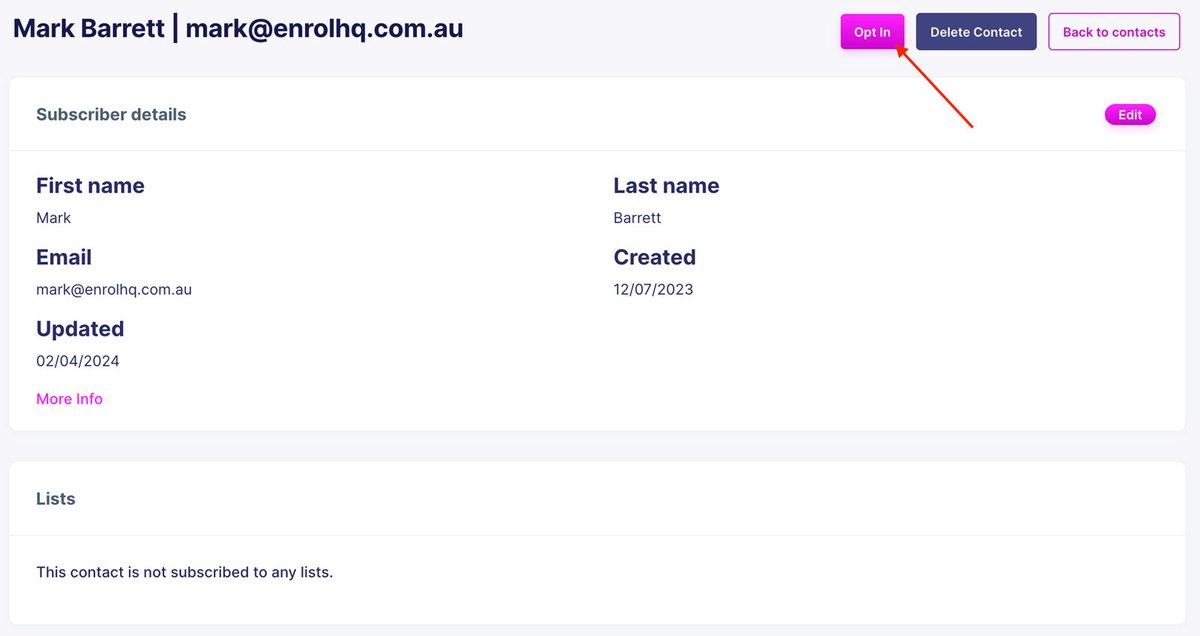Screen dimensions: 1200x636
Task: Click the Opt In button
Action: click(x=872, y=32)
